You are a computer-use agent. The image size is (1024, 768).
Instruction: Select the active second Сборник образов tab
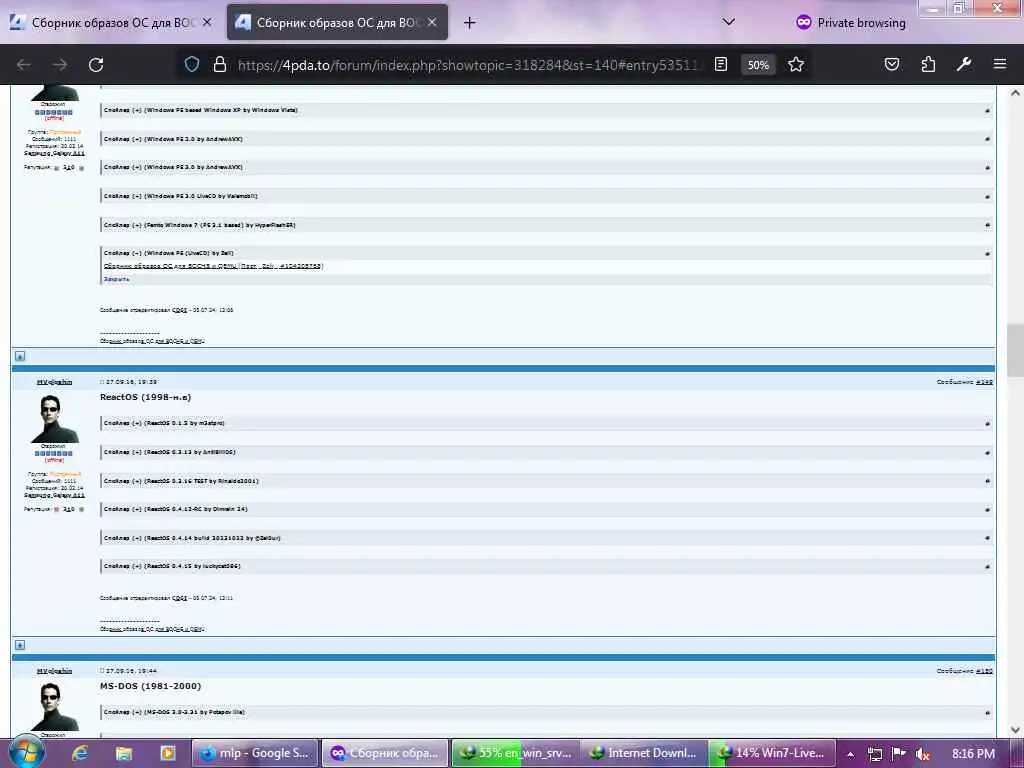(337, 23)
